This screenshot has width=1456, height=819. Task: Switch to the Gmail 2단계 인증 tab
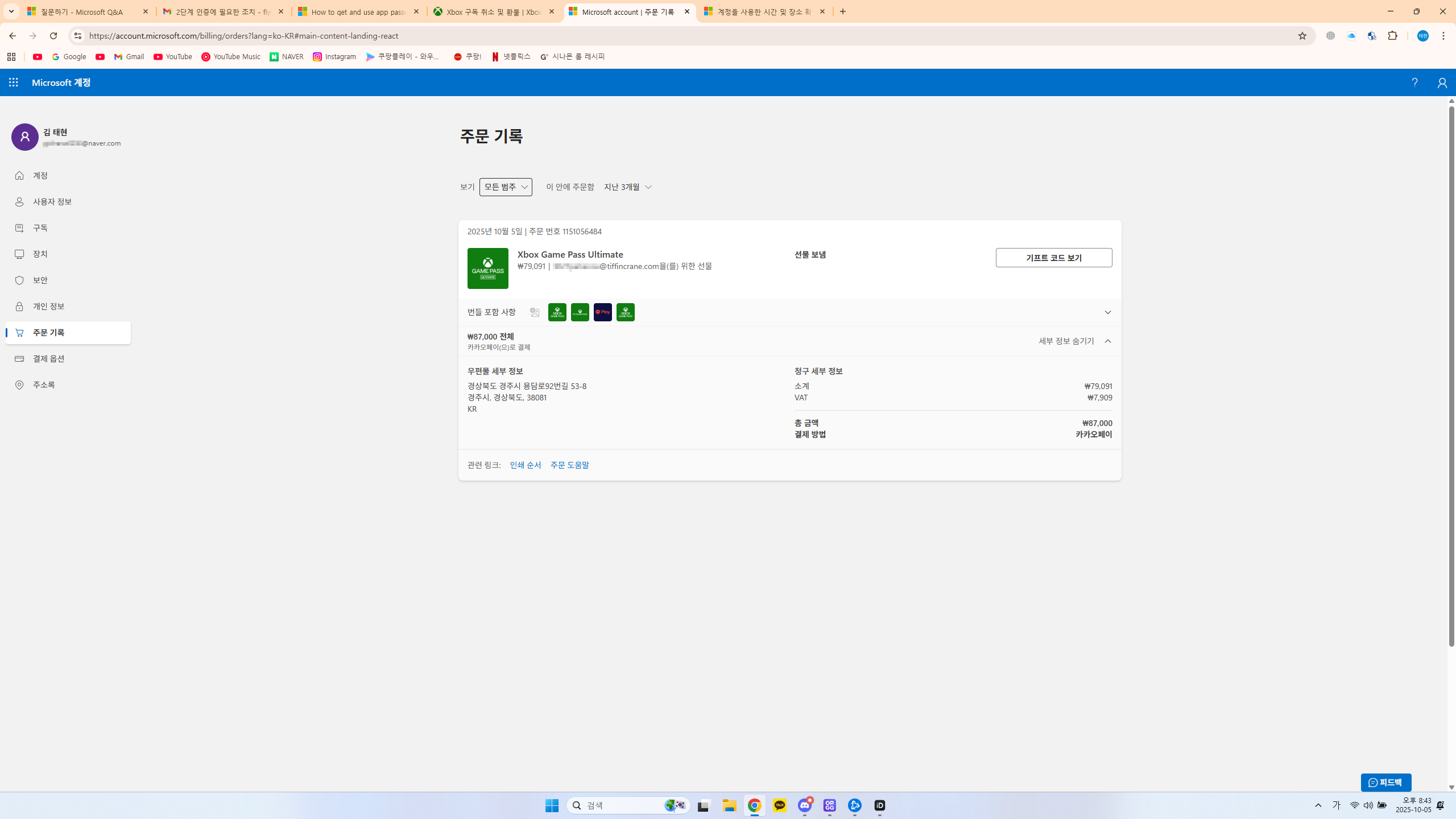217,11
